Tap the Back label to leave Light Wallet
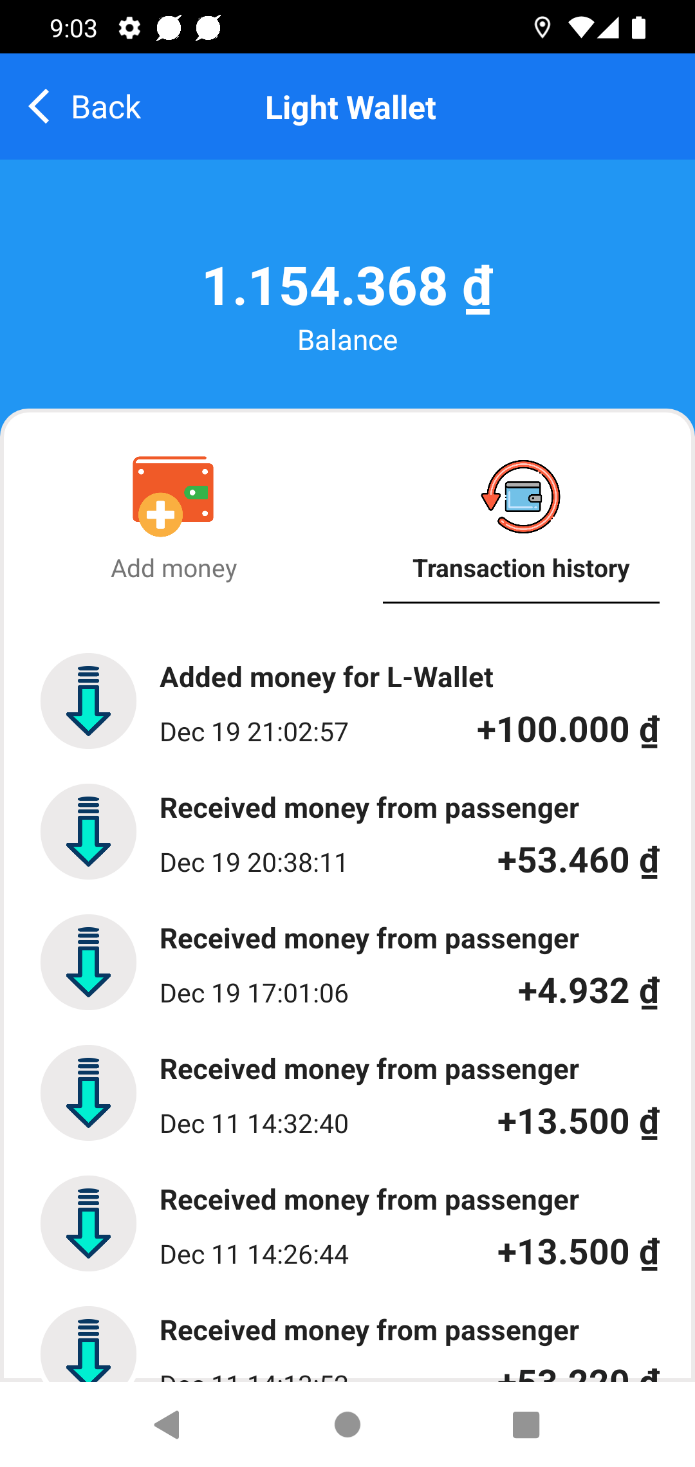 tap(104, 106)
